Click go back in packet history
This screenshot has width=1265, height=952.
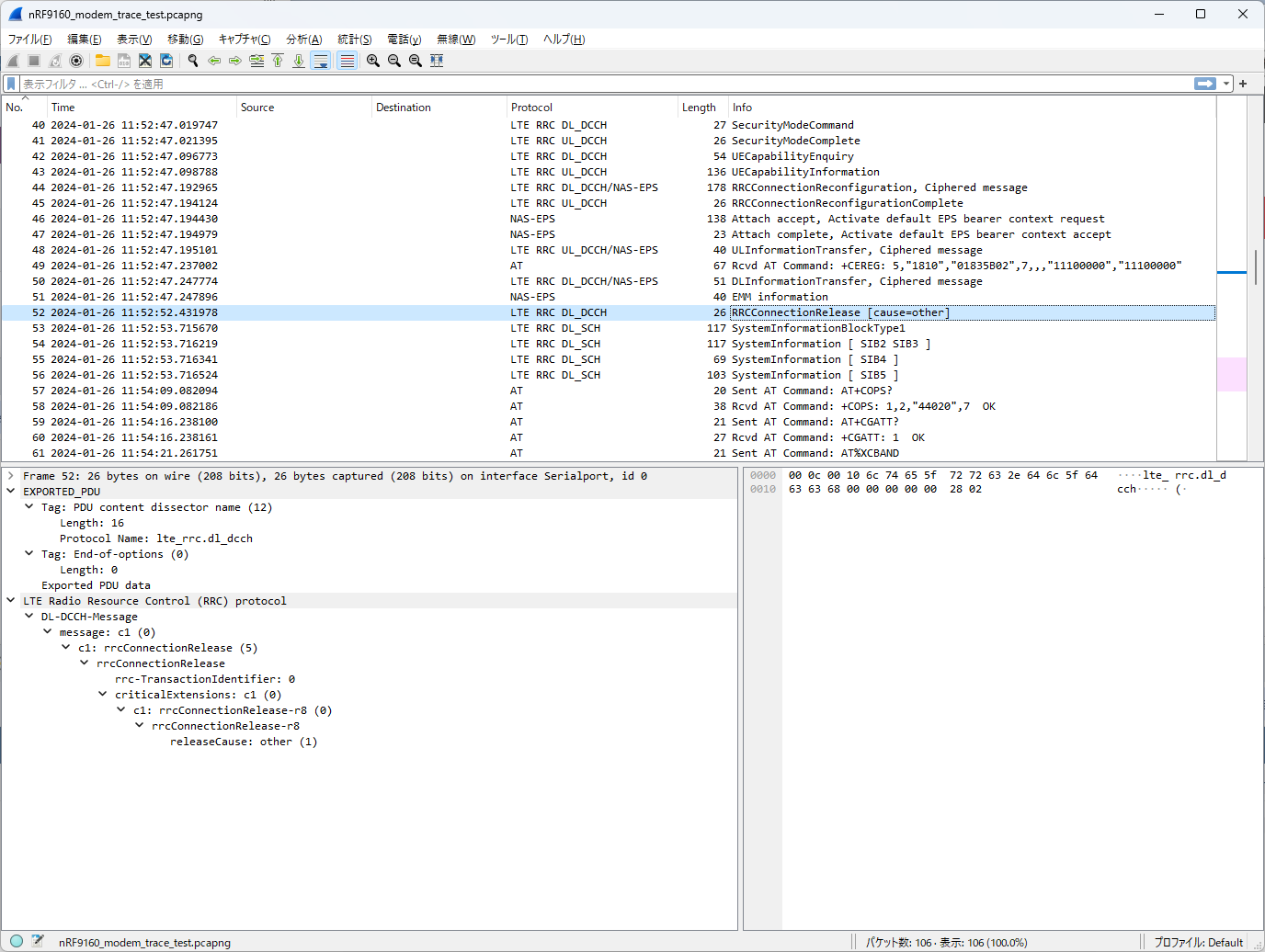tap(214, 61)
